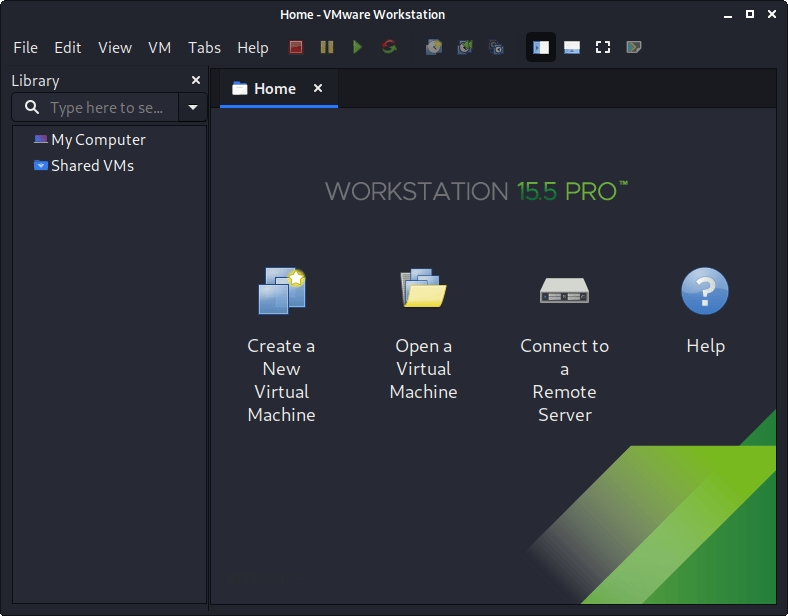Click the Unity mode toolbar icon
The width and height of the screenshot is (788, 616).
point(633,47)
